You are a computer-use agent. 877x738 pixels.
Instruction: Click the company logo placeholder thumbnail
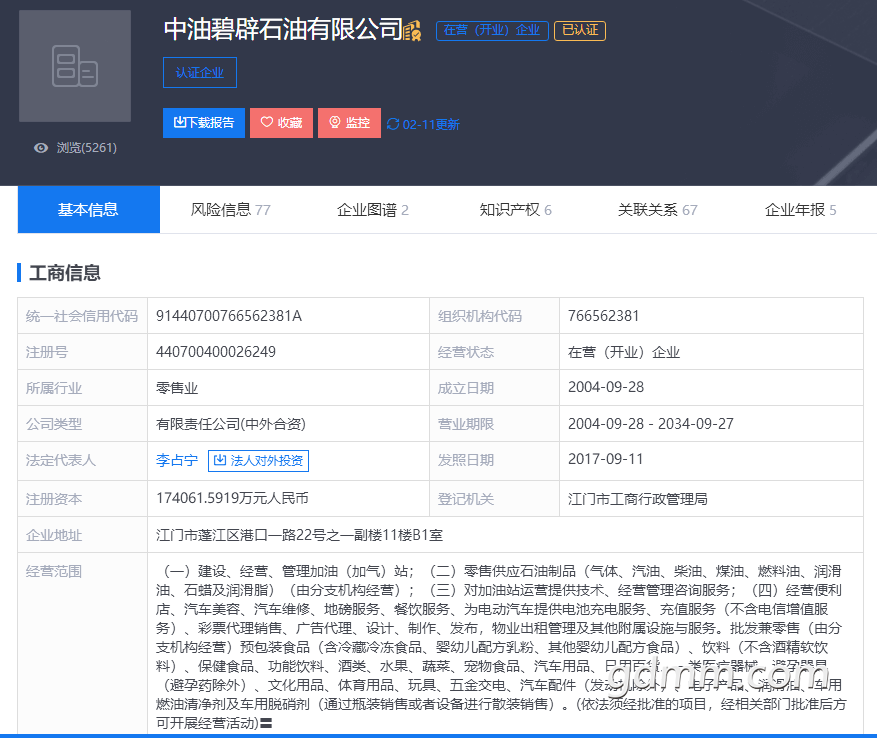tap(75, 66)
